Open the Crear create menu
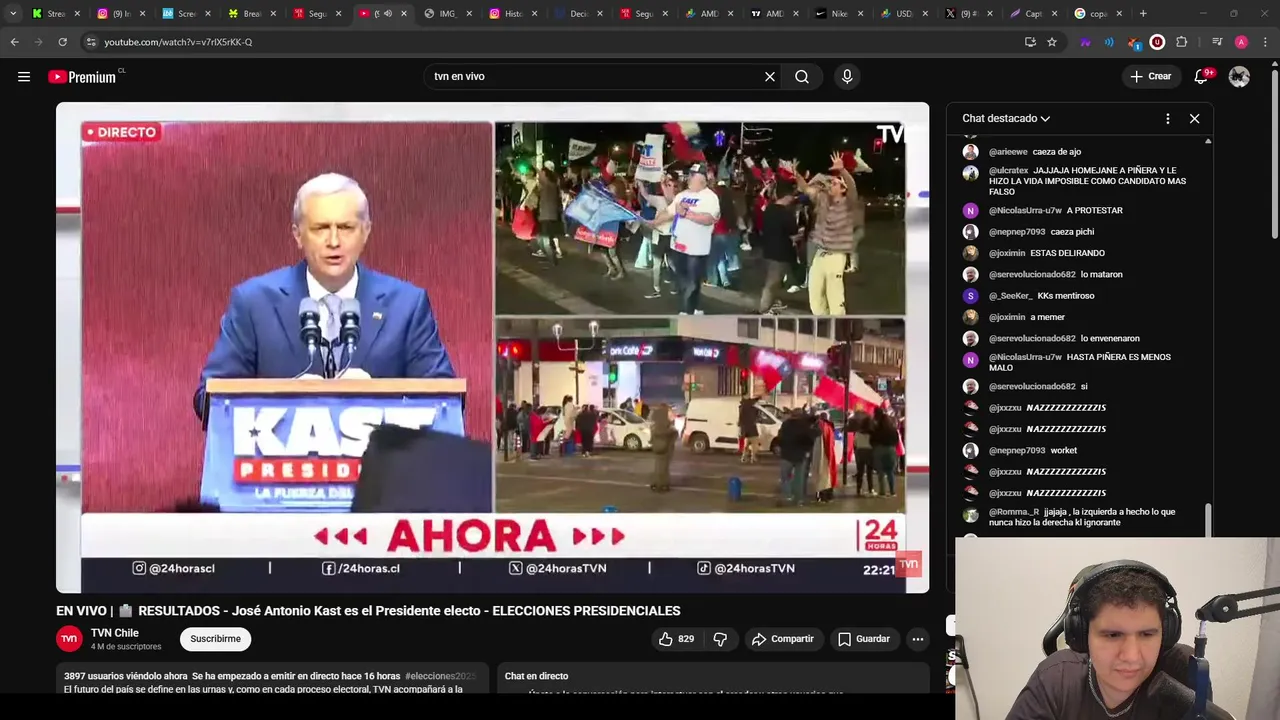 [1150, 77]
